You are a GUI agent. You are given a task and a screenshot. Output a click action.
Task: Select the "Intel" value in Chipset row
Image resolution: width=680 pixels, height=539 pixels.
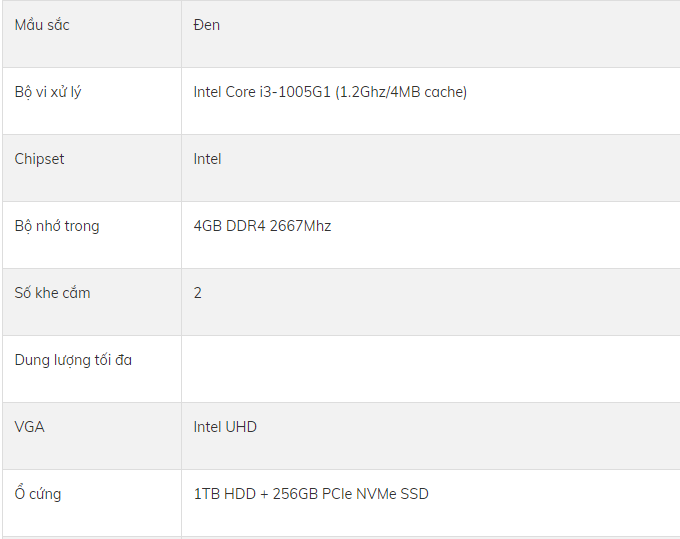(x=207, y=159)
